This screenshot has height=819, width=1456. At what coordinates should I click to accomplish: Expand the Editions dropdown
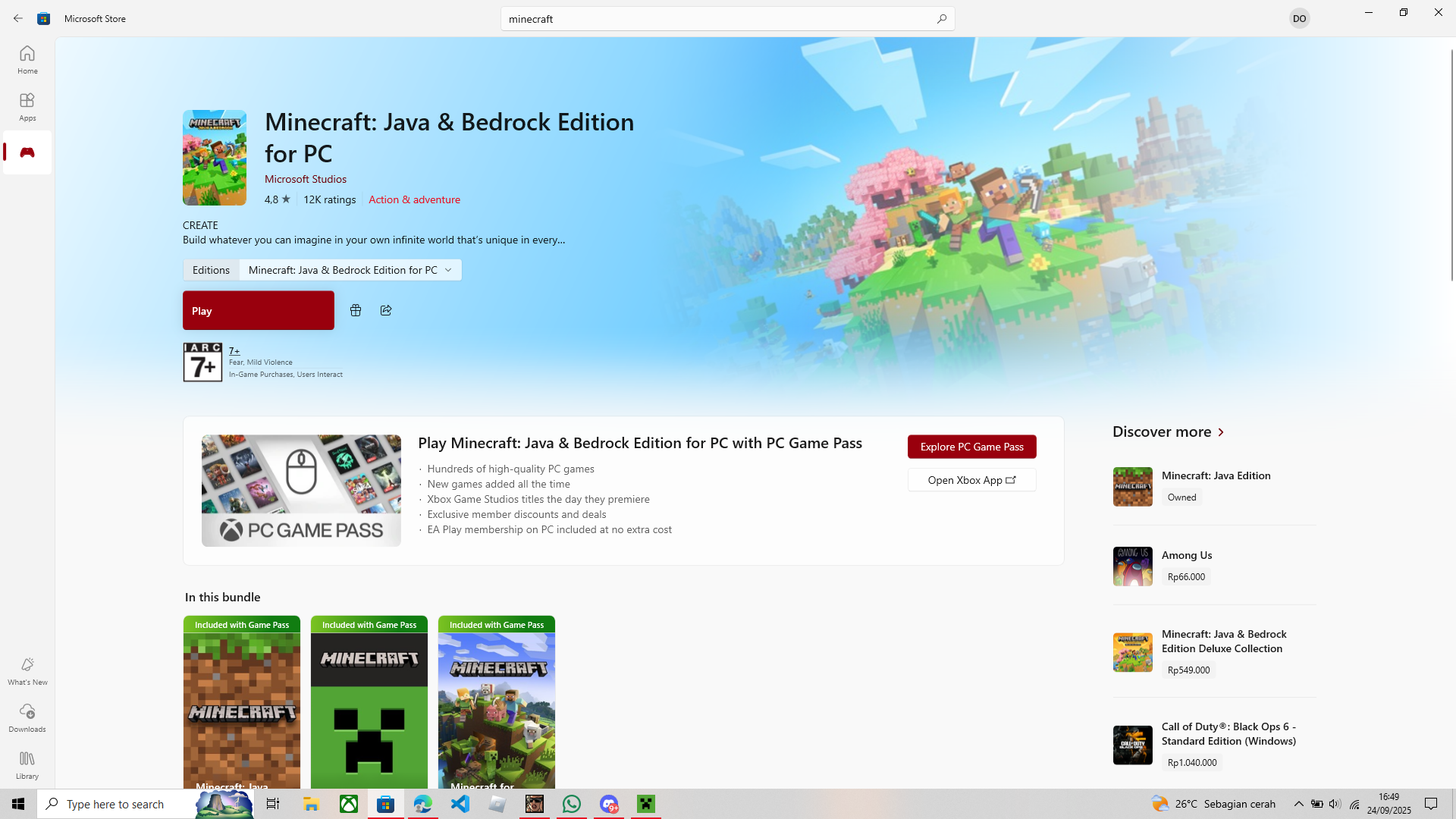350,270
